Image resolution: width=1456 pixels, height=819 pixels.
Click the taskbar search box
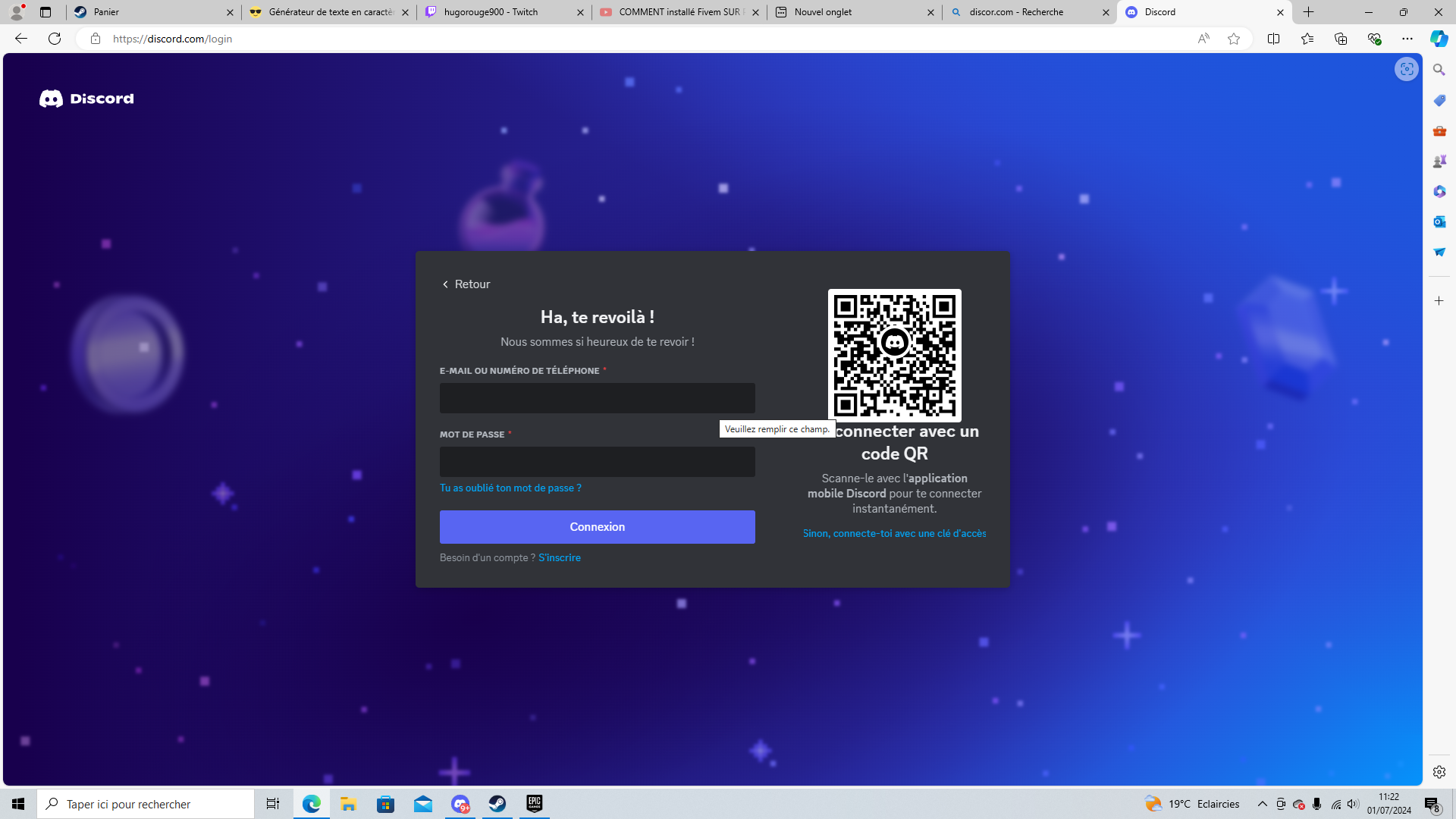point(146,804)
